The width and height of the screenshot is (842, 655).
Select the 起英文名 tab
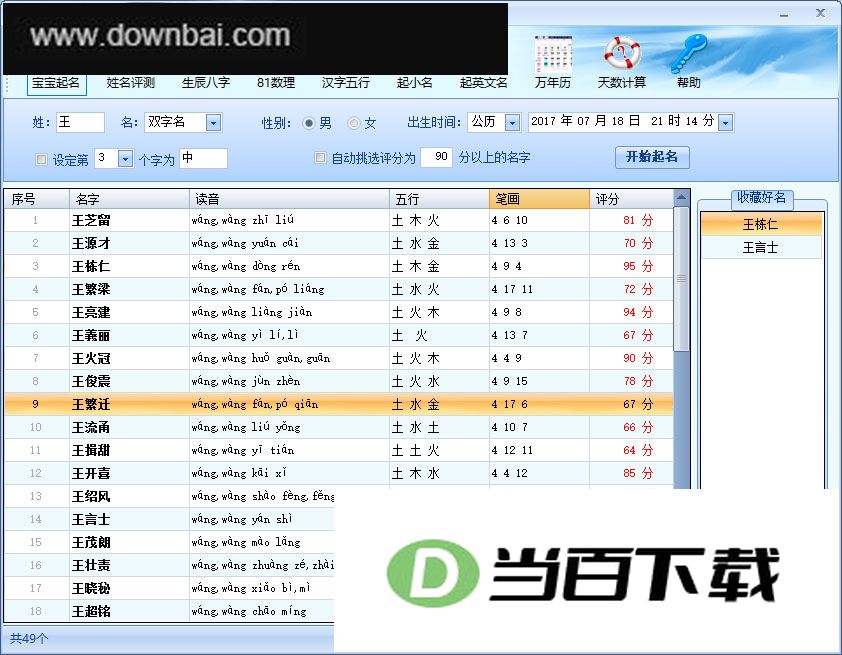point(483,83)
